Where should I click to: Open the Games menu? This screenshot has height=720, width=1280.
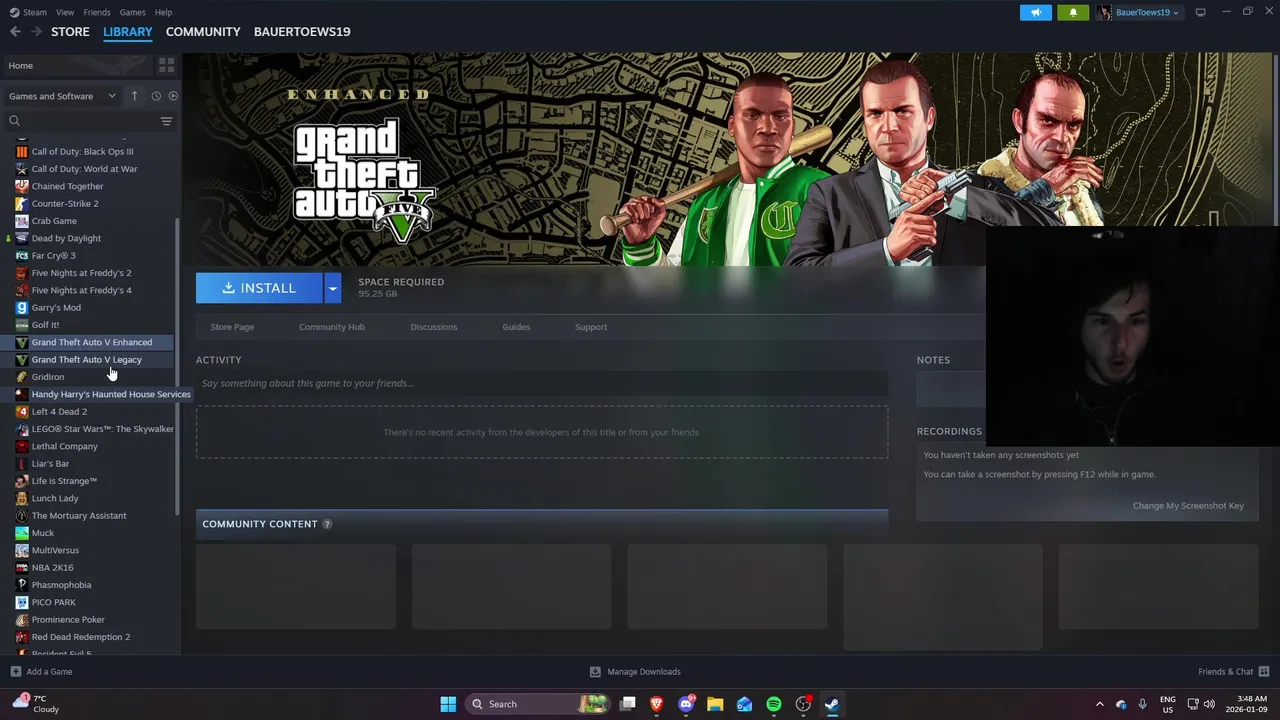tap(132, 12)
